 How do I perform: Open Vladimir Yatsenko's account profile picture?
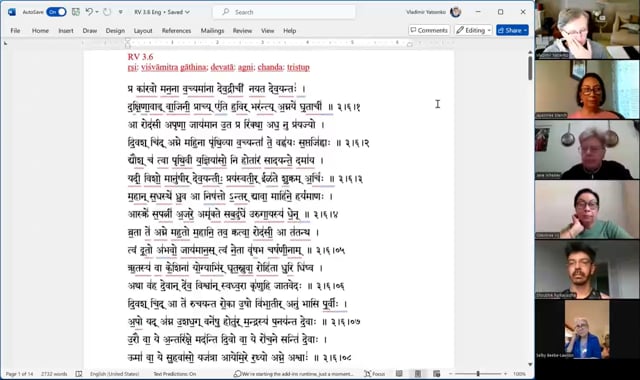456,12
